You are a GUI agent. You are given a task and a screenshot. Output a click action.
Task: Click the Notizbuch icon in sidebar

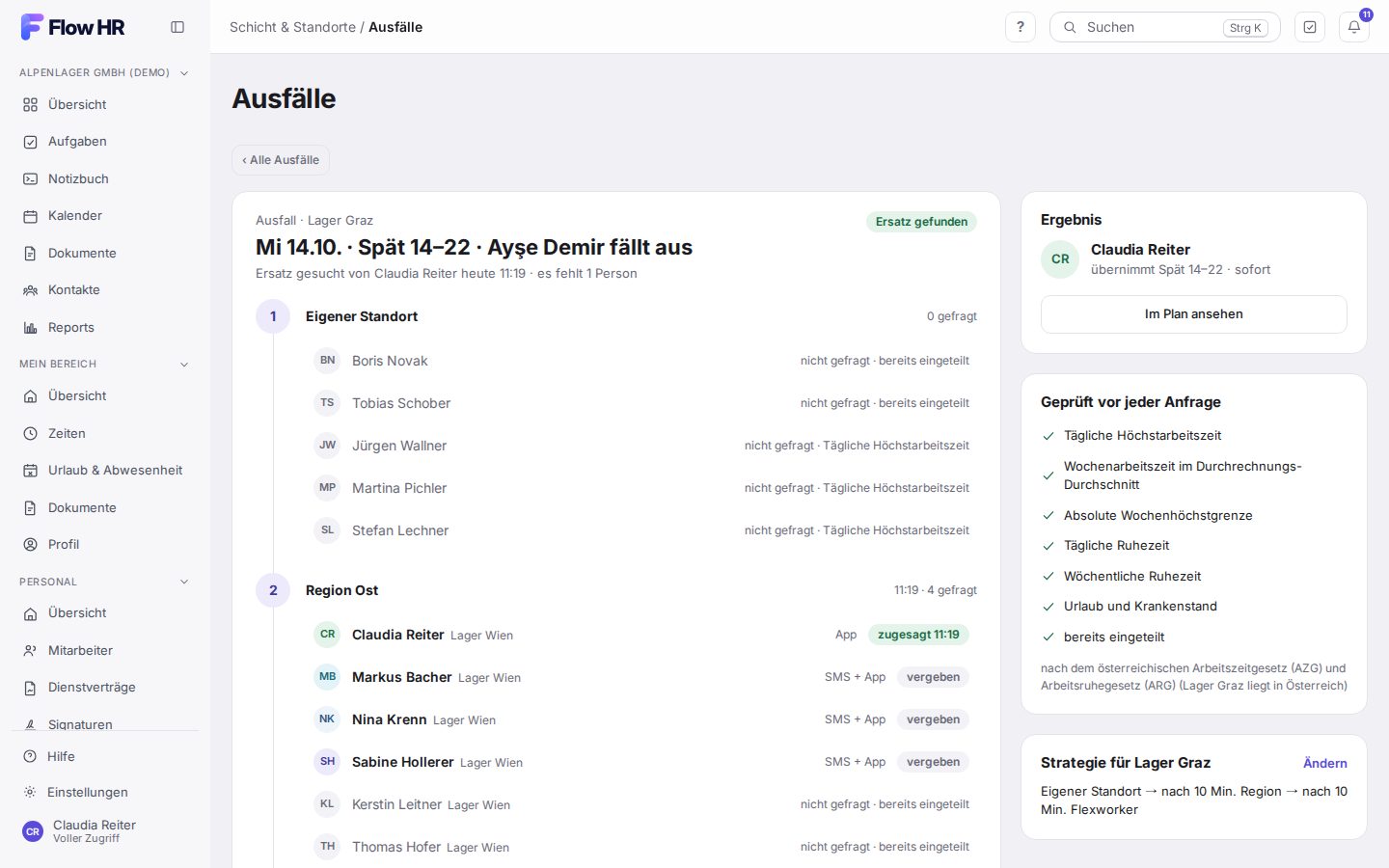tap(31, 178)
